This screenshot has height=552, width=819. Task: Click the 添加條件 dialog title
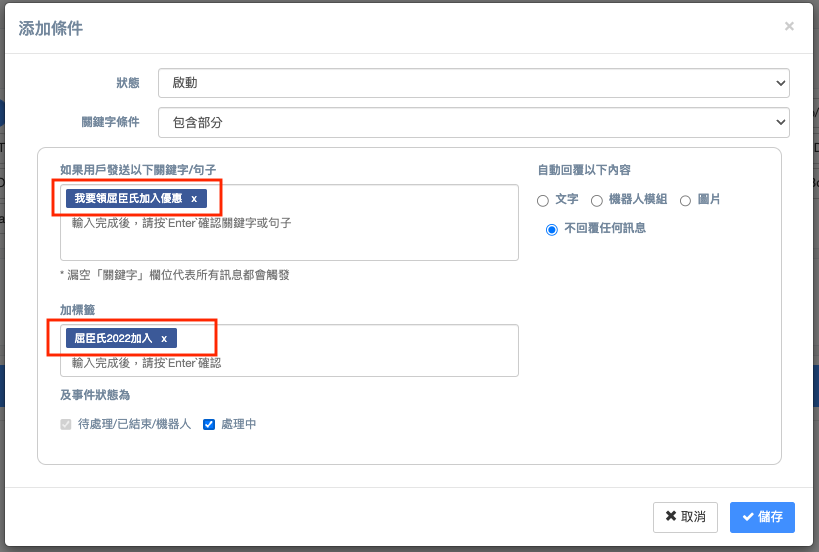(x=51, y=28)
